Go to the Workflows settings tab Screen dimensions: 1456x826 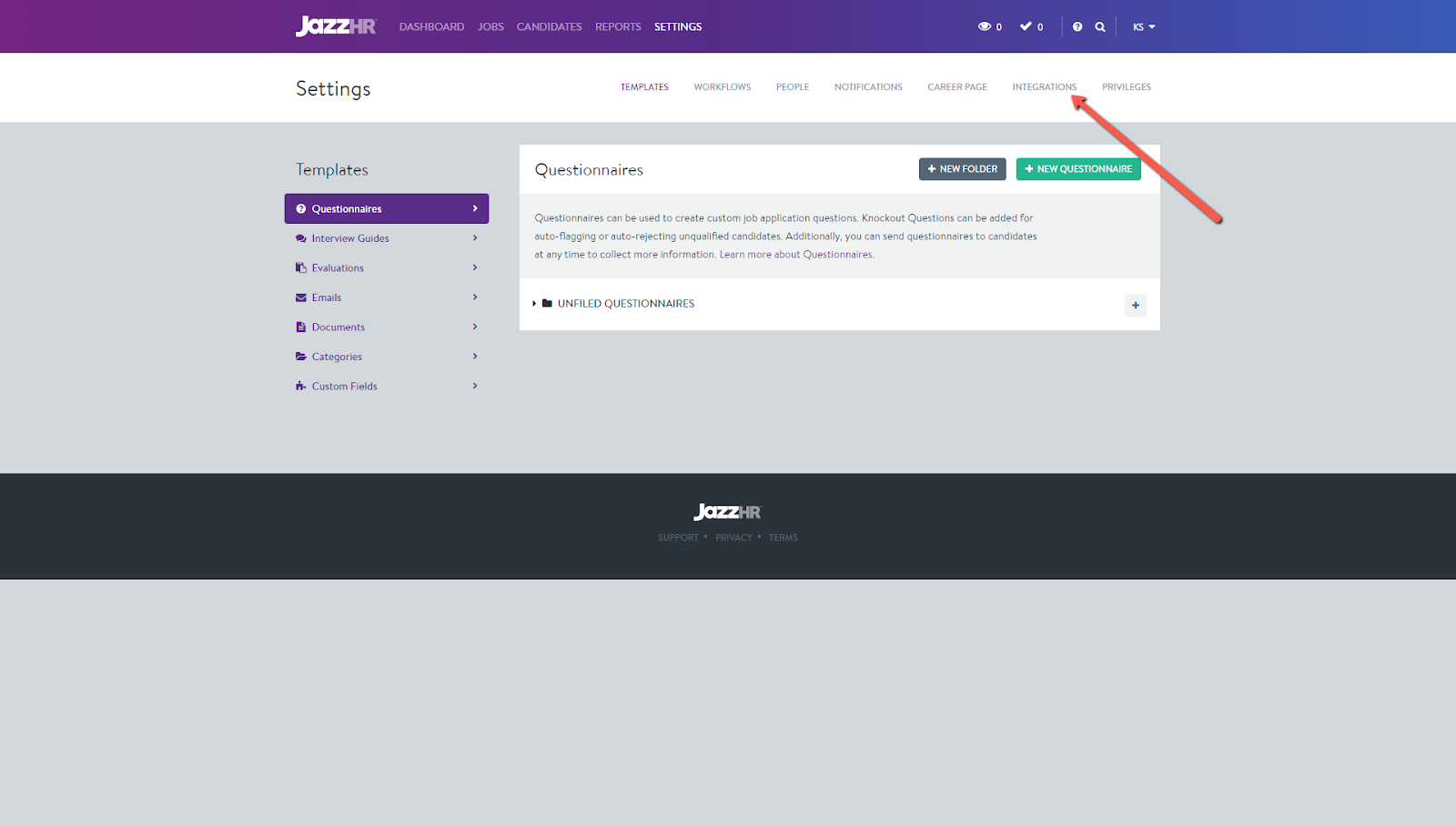(722, 87)
